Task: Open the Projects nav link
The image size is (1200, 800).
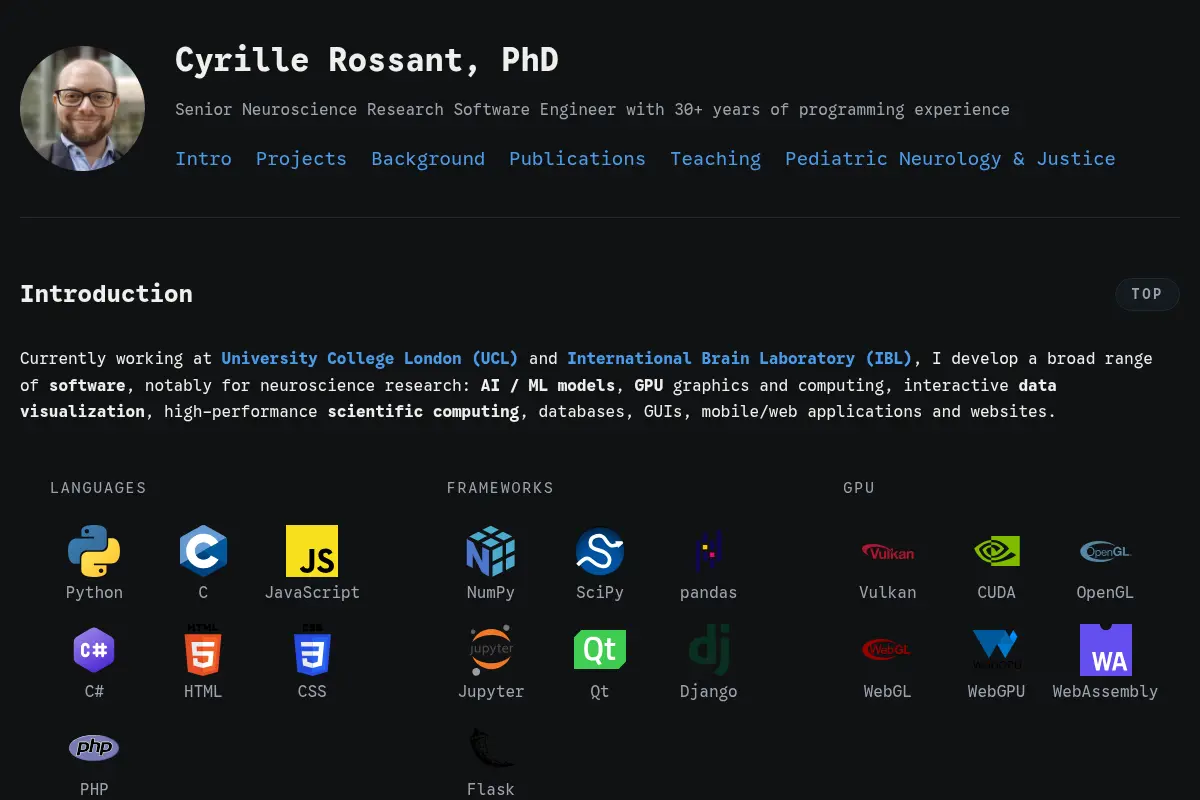Action: [x=301, y=159]
